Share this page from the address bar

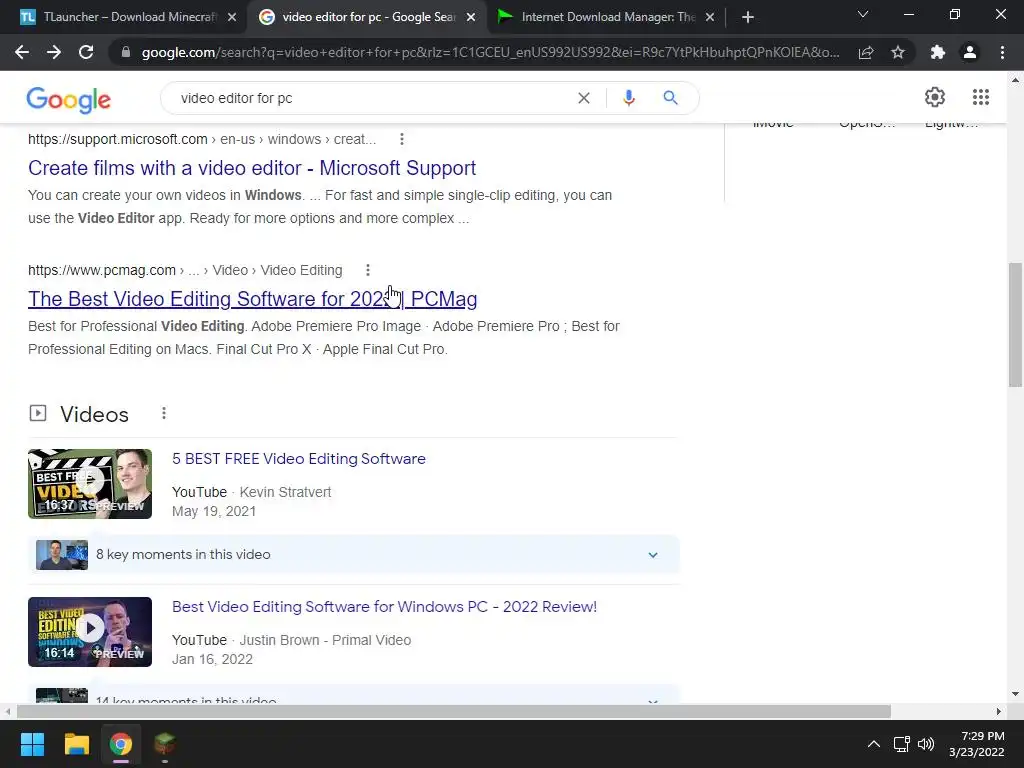coord(866,52)
